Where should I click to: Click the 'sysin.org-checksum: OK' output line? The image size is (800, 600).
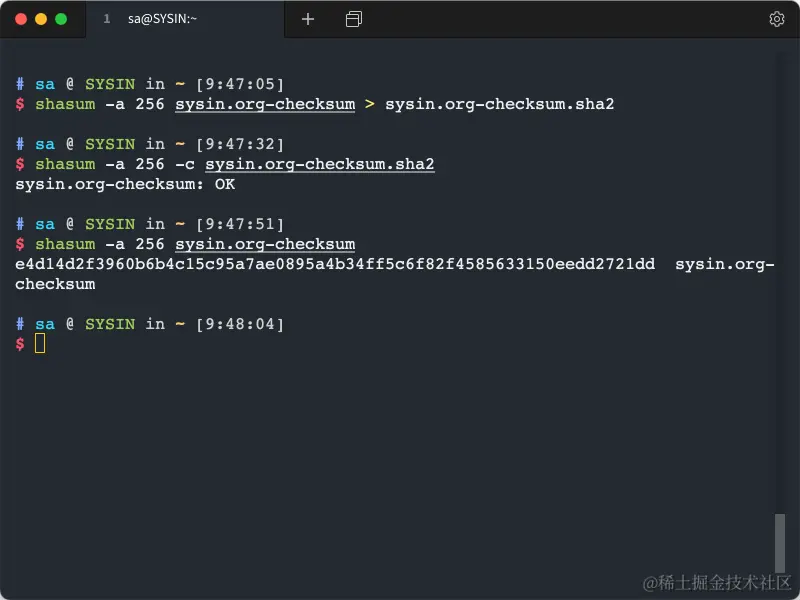coord(125,184)
